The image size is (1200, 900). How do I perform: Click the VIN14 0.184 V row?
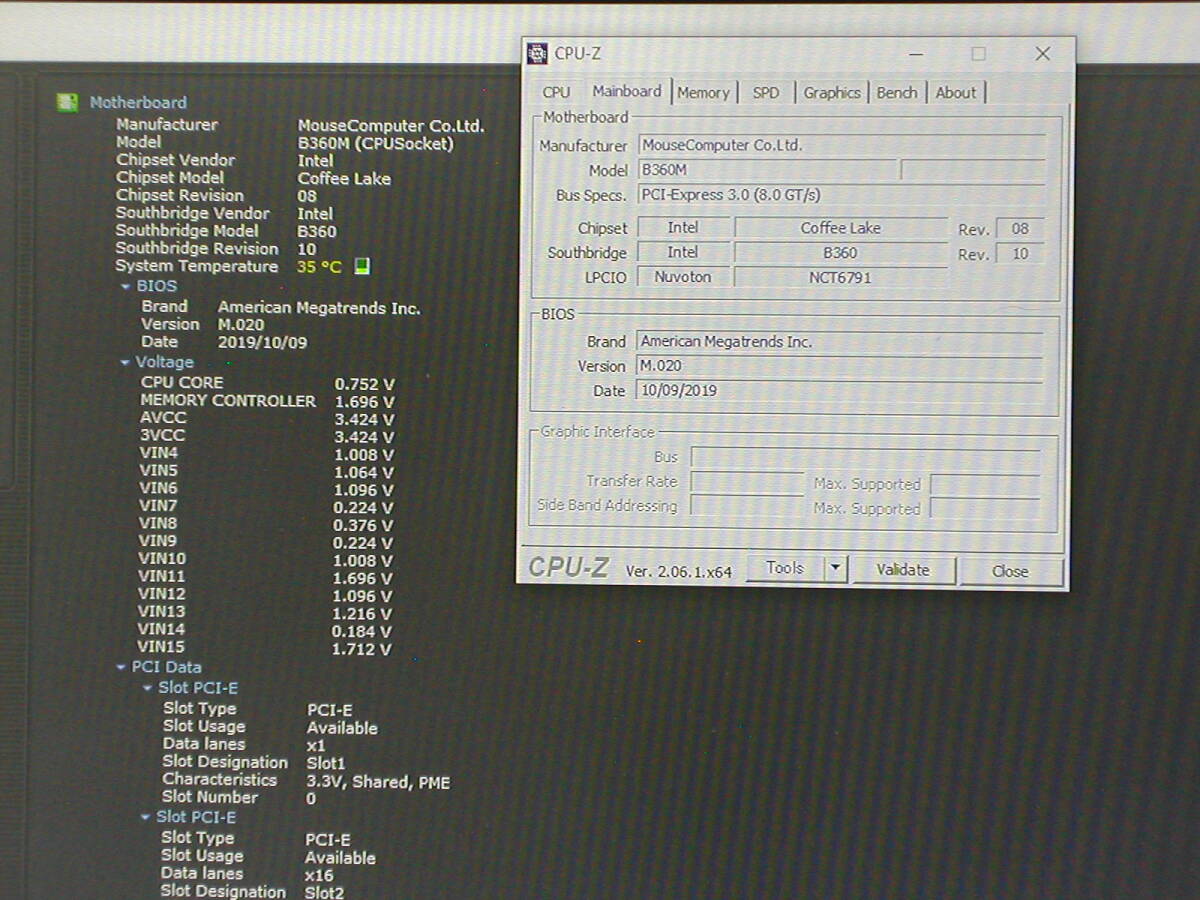pos(265,631)
